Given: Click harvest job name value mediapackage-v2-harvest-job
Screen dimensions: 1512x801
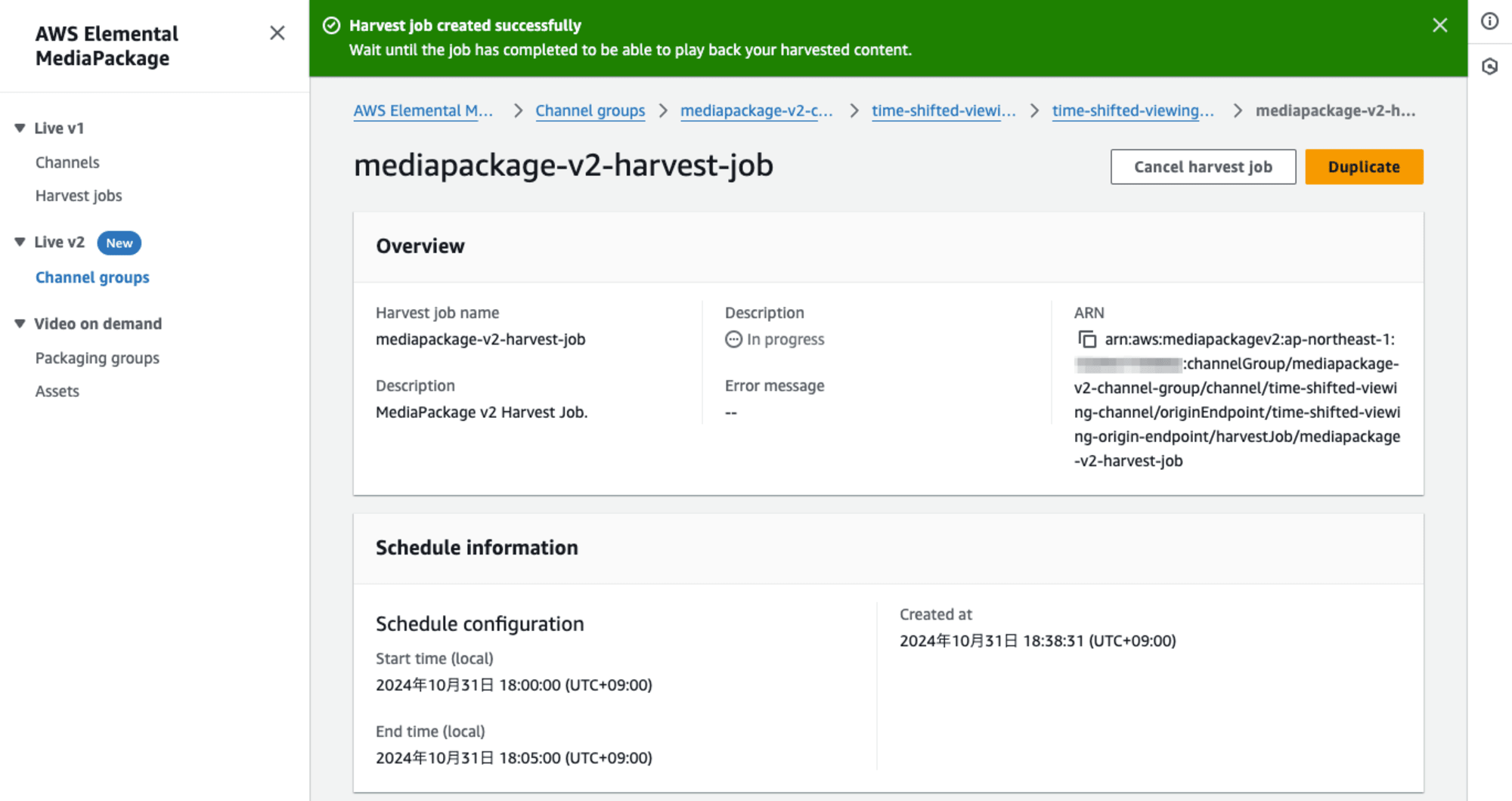Looking at the screenshot, I should [481, 339].
